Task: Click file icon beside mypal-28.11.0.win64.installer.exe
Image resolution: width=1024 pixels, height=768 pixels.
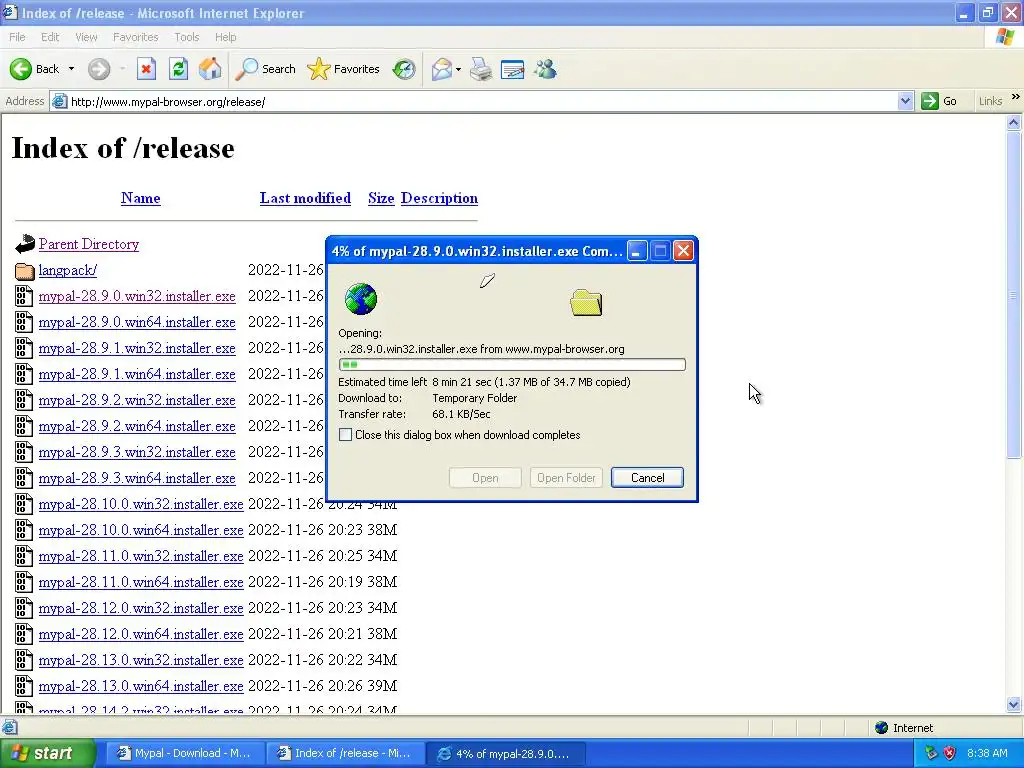Action: tap(24, 582)
